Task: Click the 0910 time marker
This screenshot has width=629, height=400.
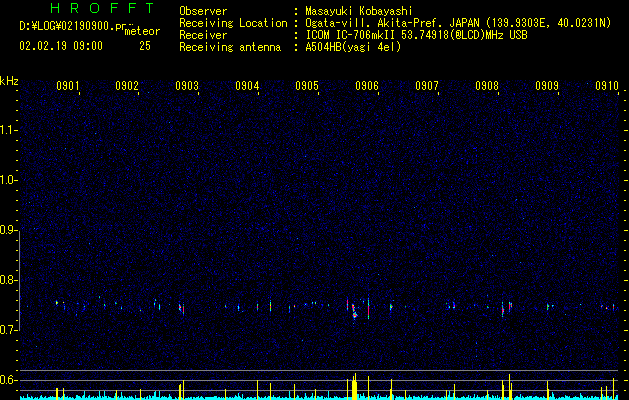Action: coord(607,86)
